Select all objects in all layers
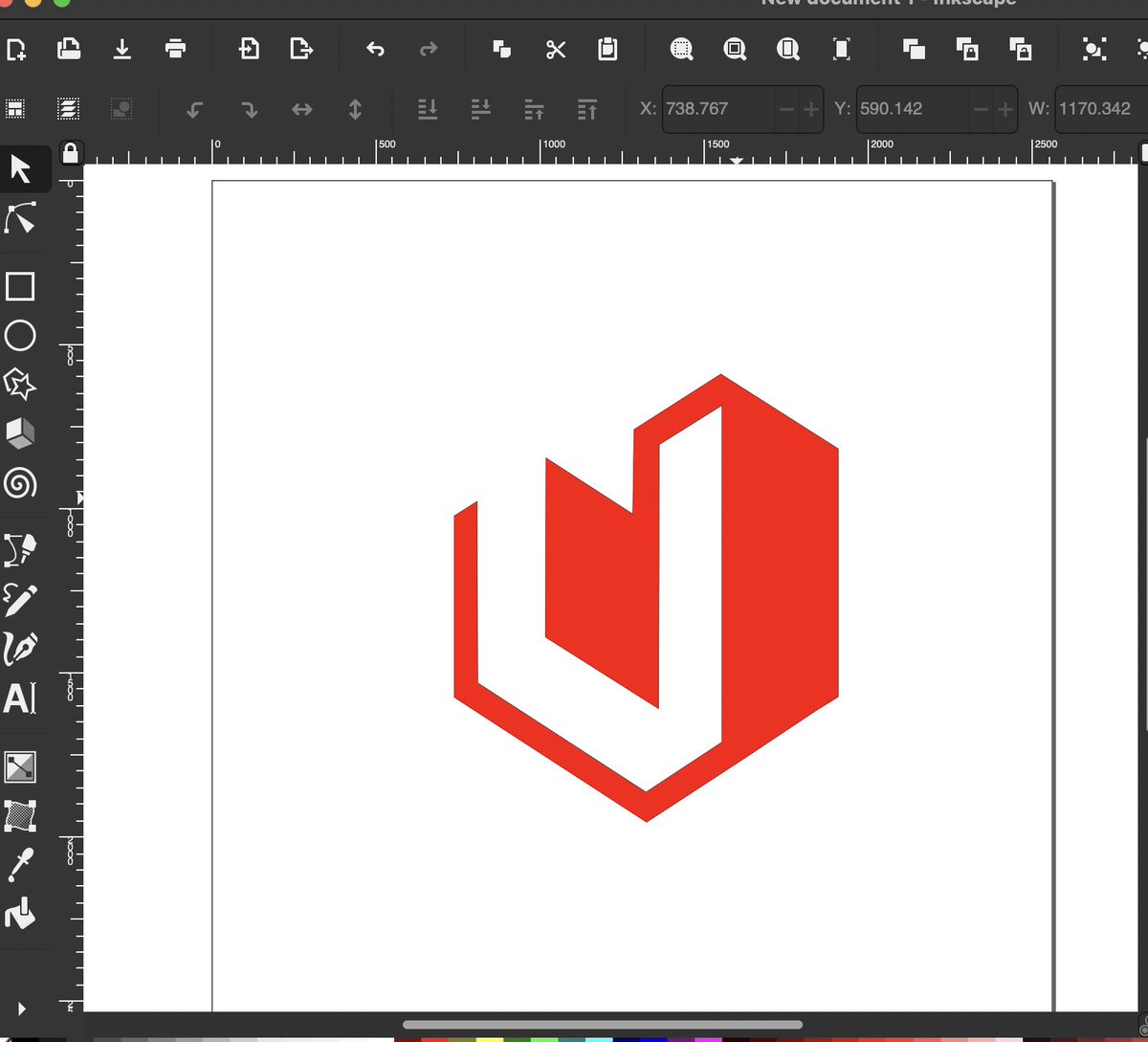This screenshot has width=1148, height=1042. click(67, 109)
